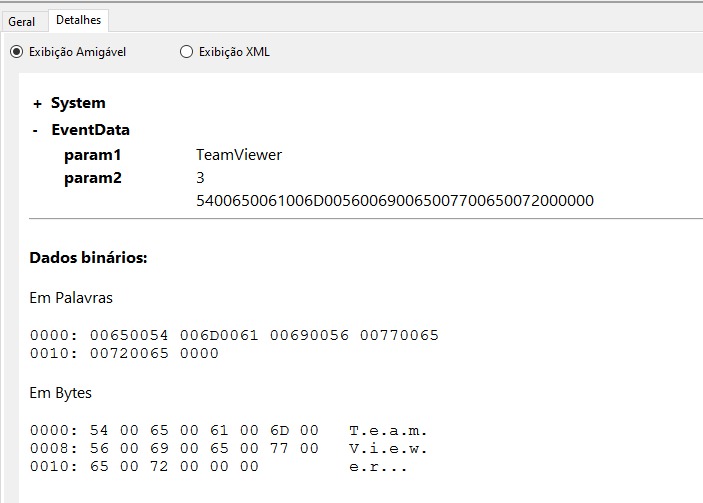Select the param2 label
The height and width of the screenshot is (503, 703).
coord(92,178)
